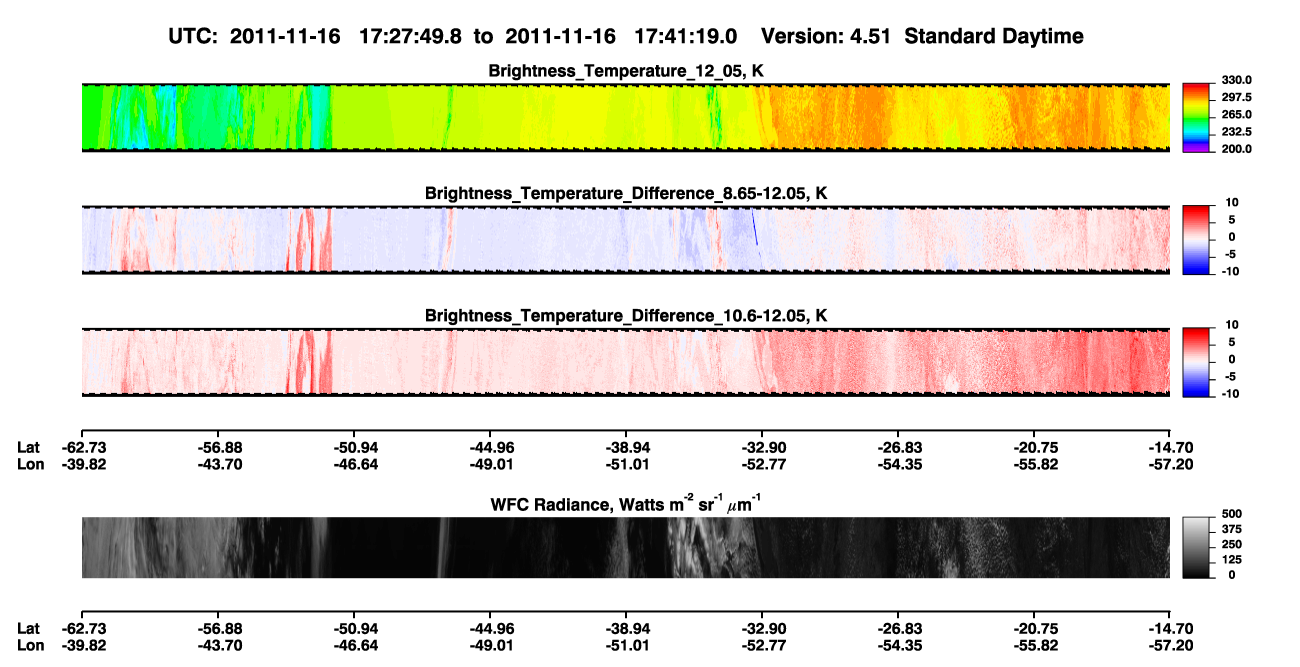Screen dimensions: 1300x667
Task: Click longitude -55.82 under the WFC Radiance plot
Action: [1034, 646]
